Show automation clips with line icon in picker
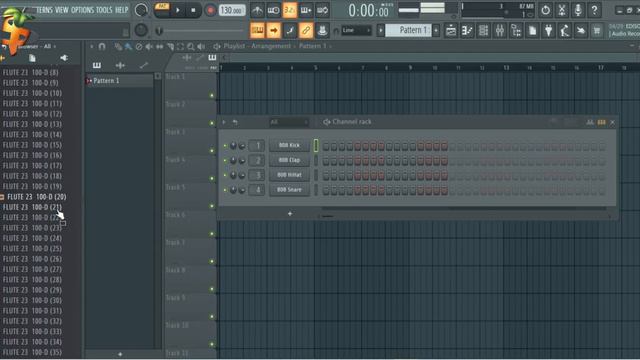 click(144, 65)
